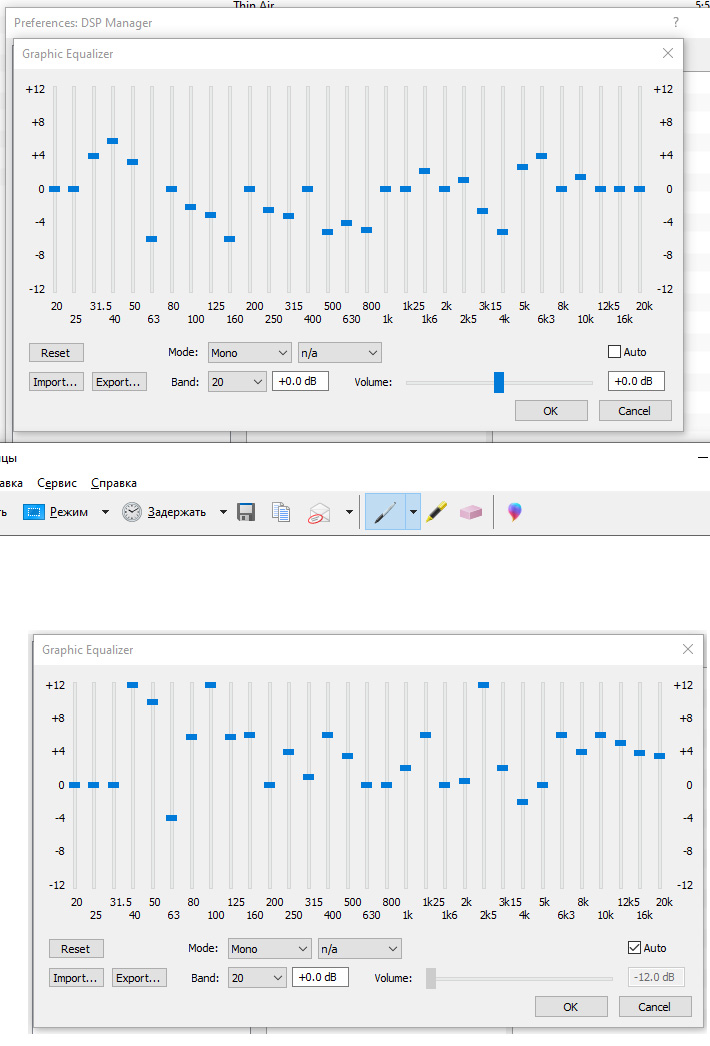The image size is (710, 1046).
Task: Click the 4k band slider handle, Auto-unchecked equalizer
Action: (x=502, y=232)
